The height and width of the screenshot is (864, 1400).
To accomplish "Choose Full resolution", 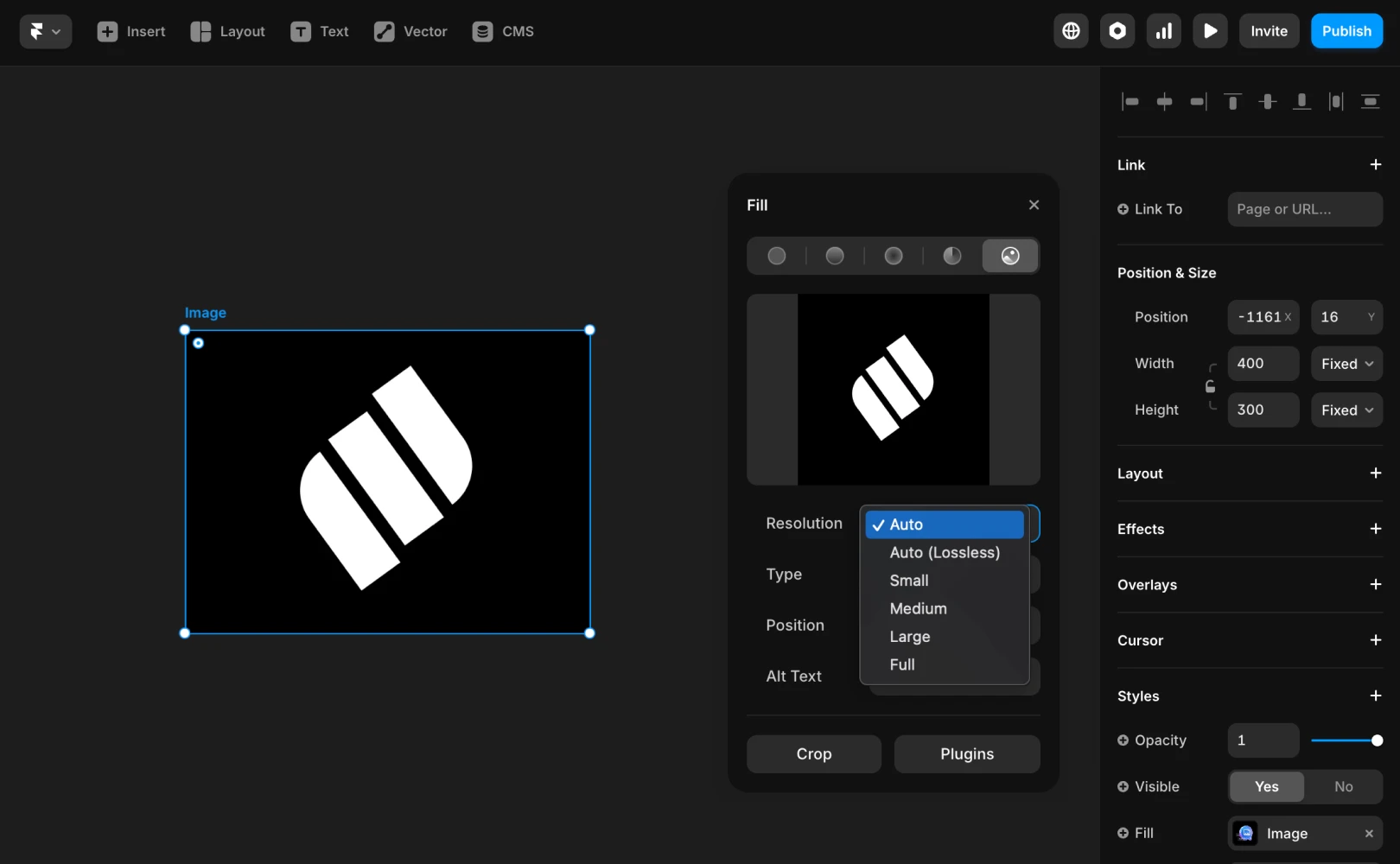I will 945,665.
